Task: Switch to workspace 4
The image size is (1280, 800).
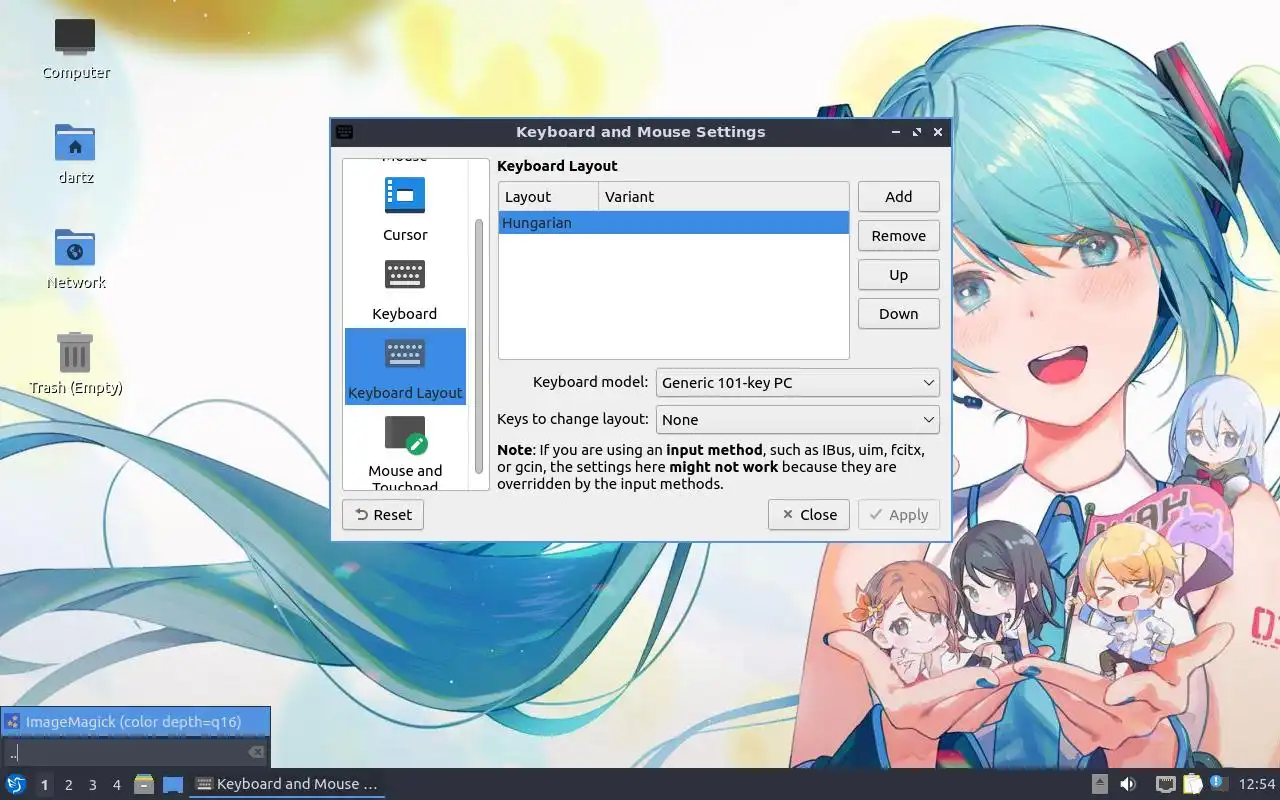Action: tap(117, 785)
